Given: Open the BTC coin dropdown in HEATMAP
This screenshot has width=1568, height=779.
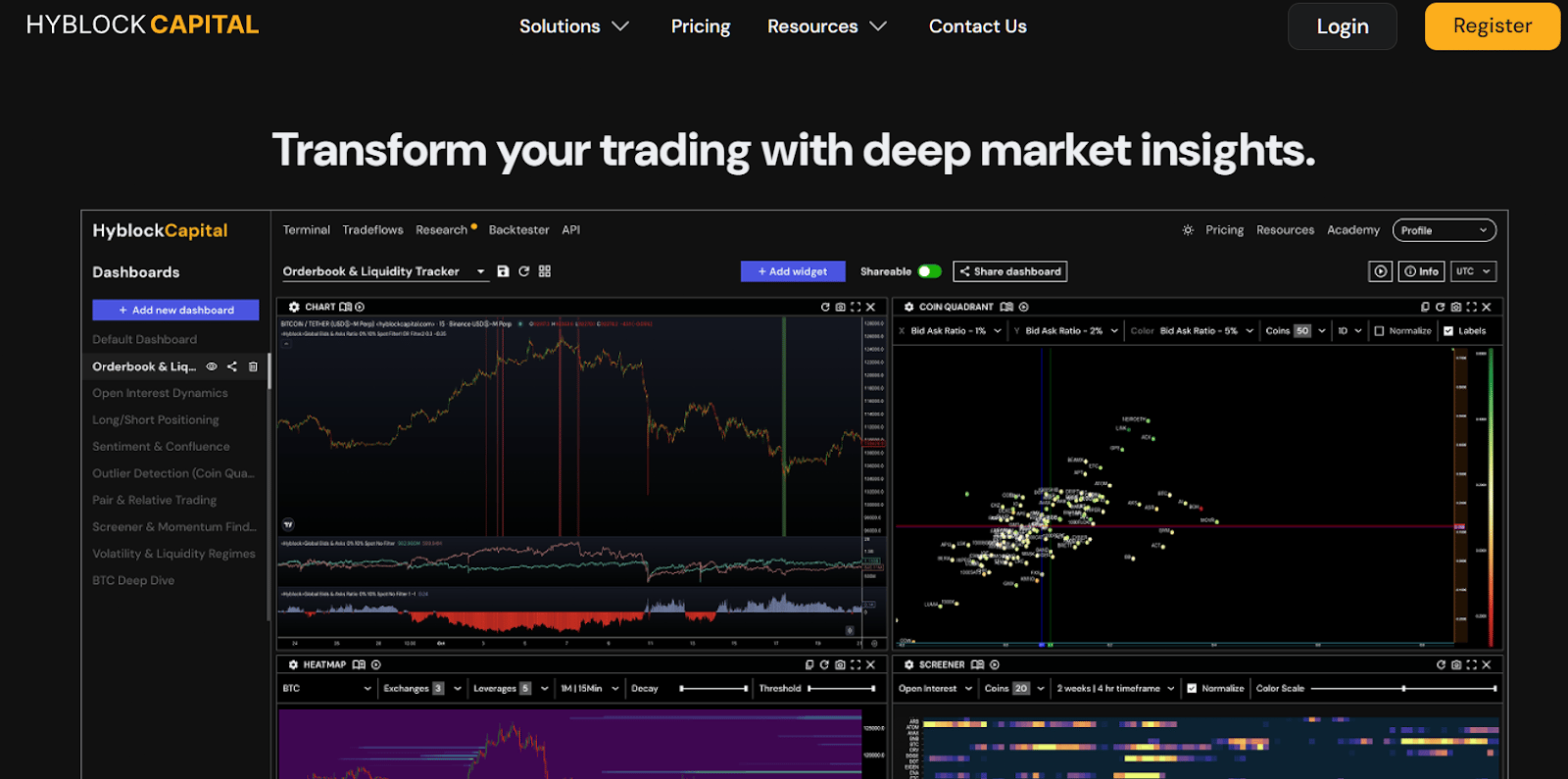Looking at the screenshot, I should click(x=327, y=689).
